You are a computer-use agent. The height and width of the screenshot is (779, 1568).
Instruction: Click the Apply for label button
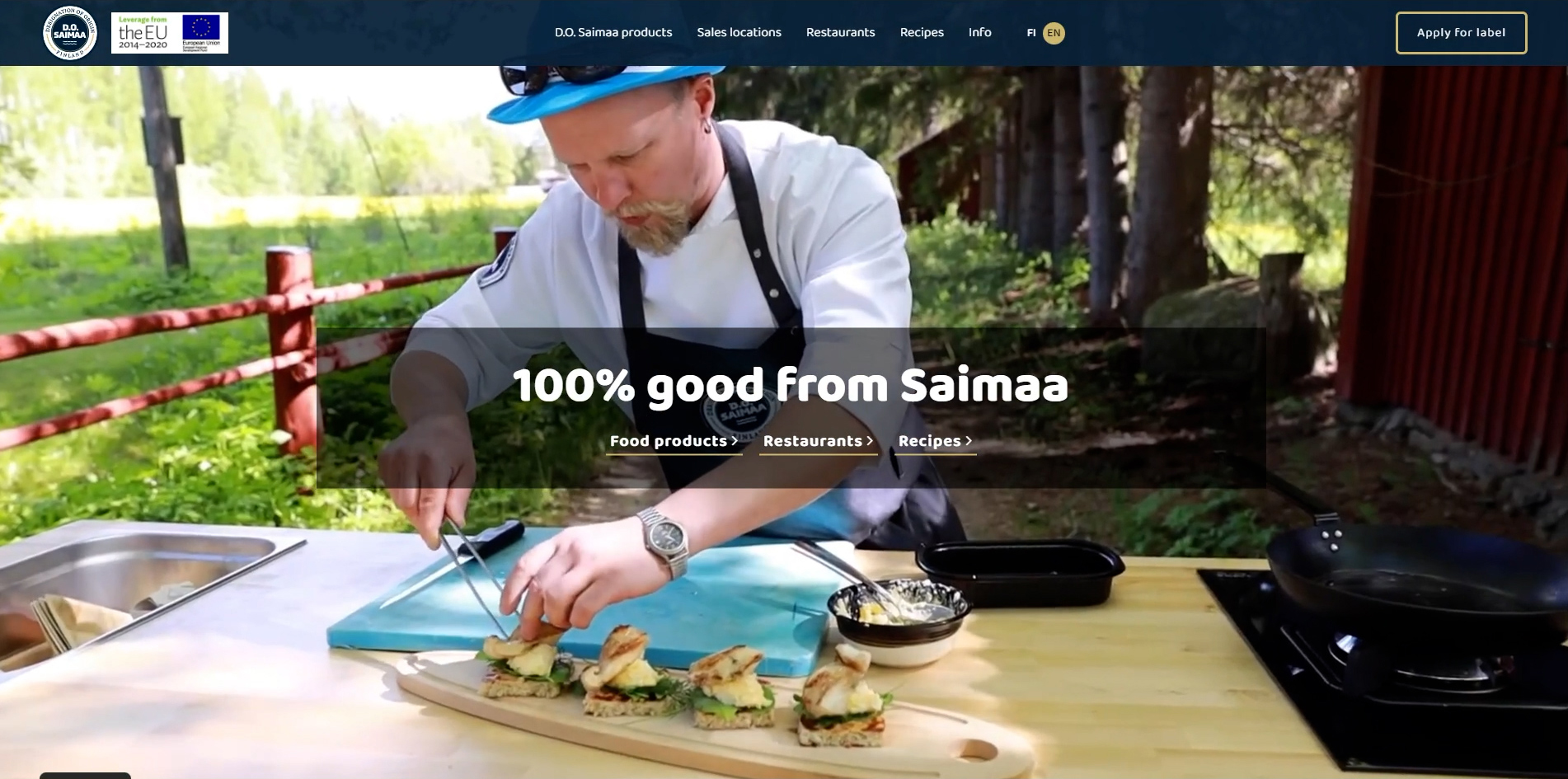(1461, 33)
